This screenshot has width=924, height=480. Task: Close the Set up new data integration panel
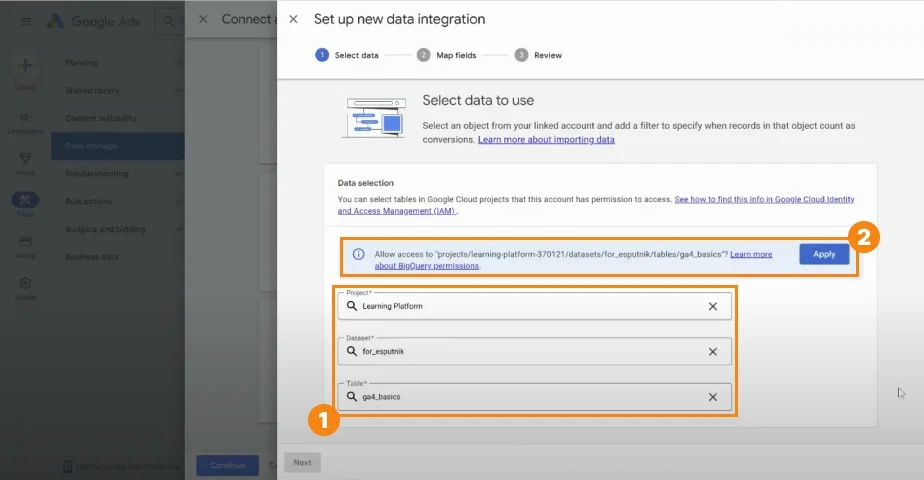point(293,19)
